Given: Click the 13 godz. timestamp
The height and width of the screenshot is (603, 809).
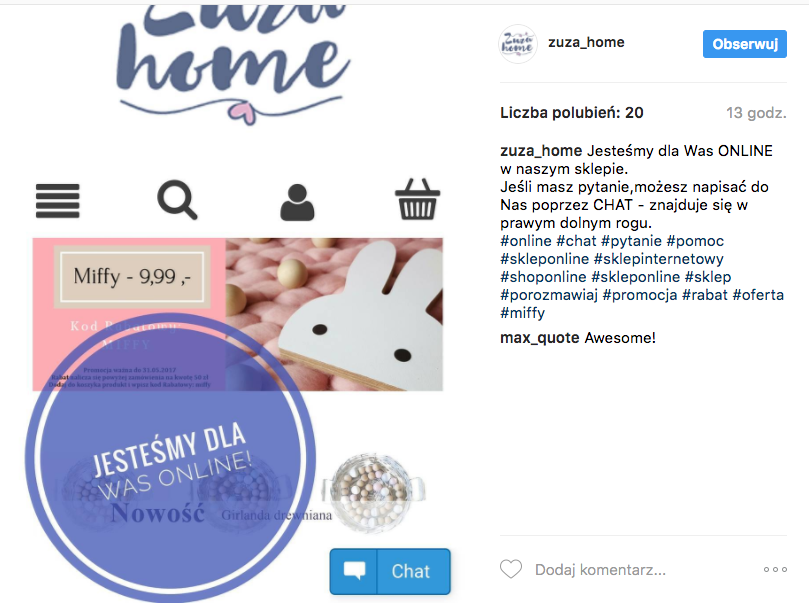Looking at the screenshot, I should point(756,112).
